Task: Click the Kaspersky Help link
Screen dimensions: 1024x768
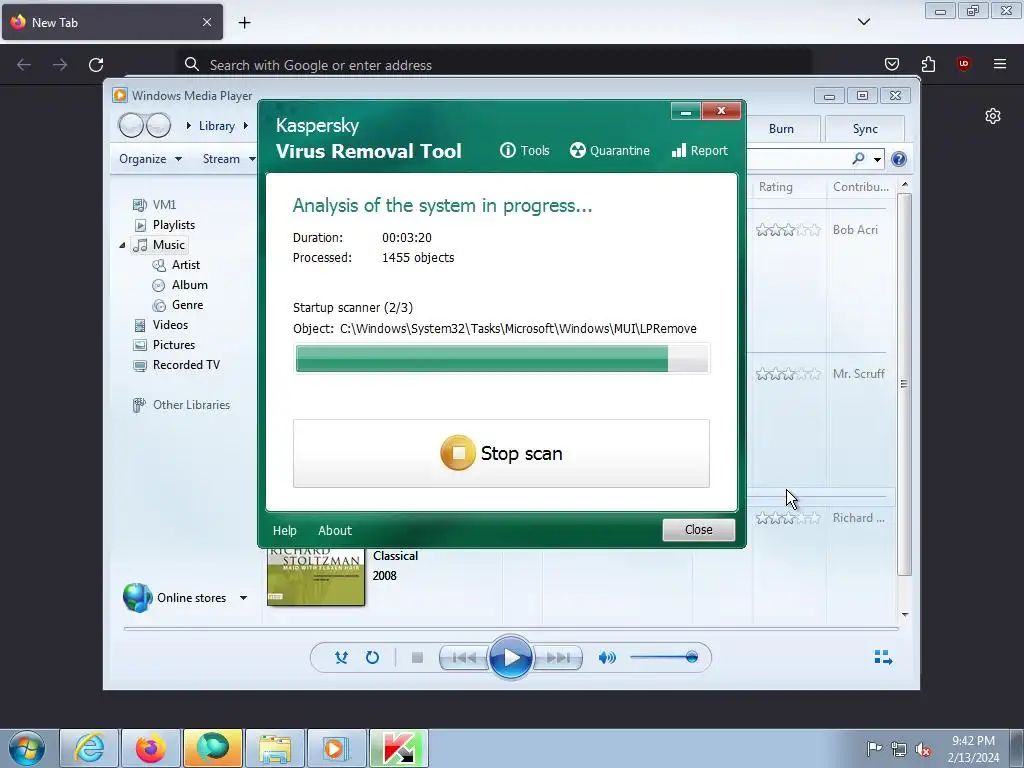Action: [x=284, y=530]
